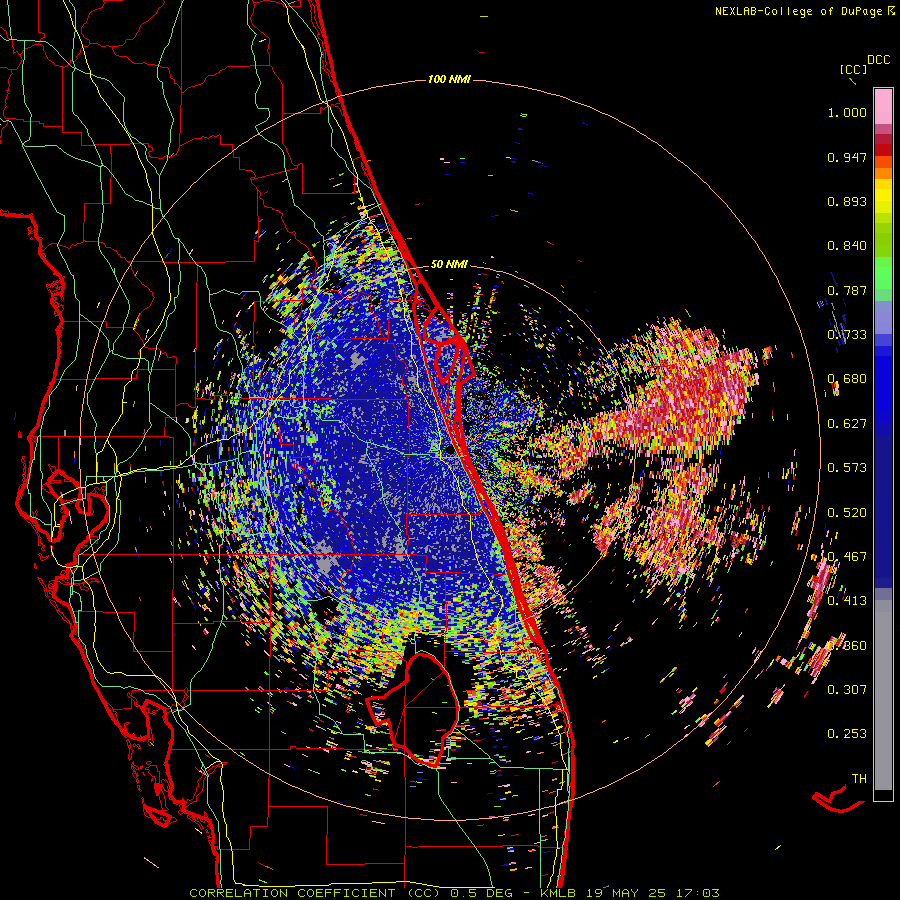Click the light green segment of the color bar
The width and height of the screenshot is (900, 900).
click(x=883, y=273)
